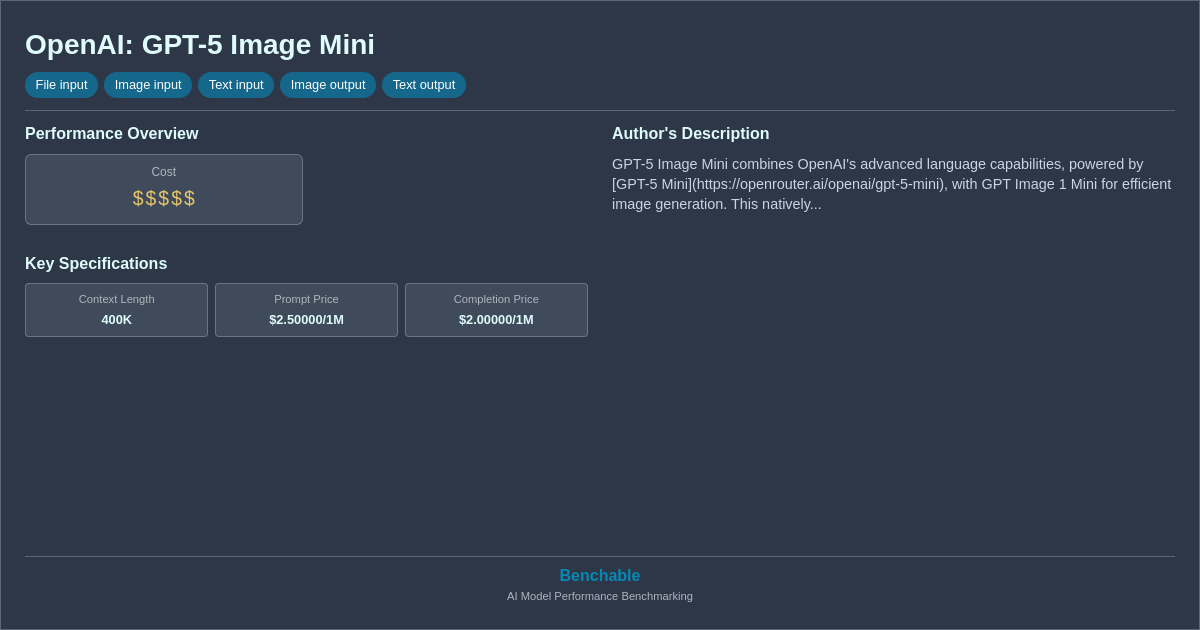Toggle the Image input capability badge
Image resolution: width=1200 pixels, height=630 pixels.
pos(147,85)
